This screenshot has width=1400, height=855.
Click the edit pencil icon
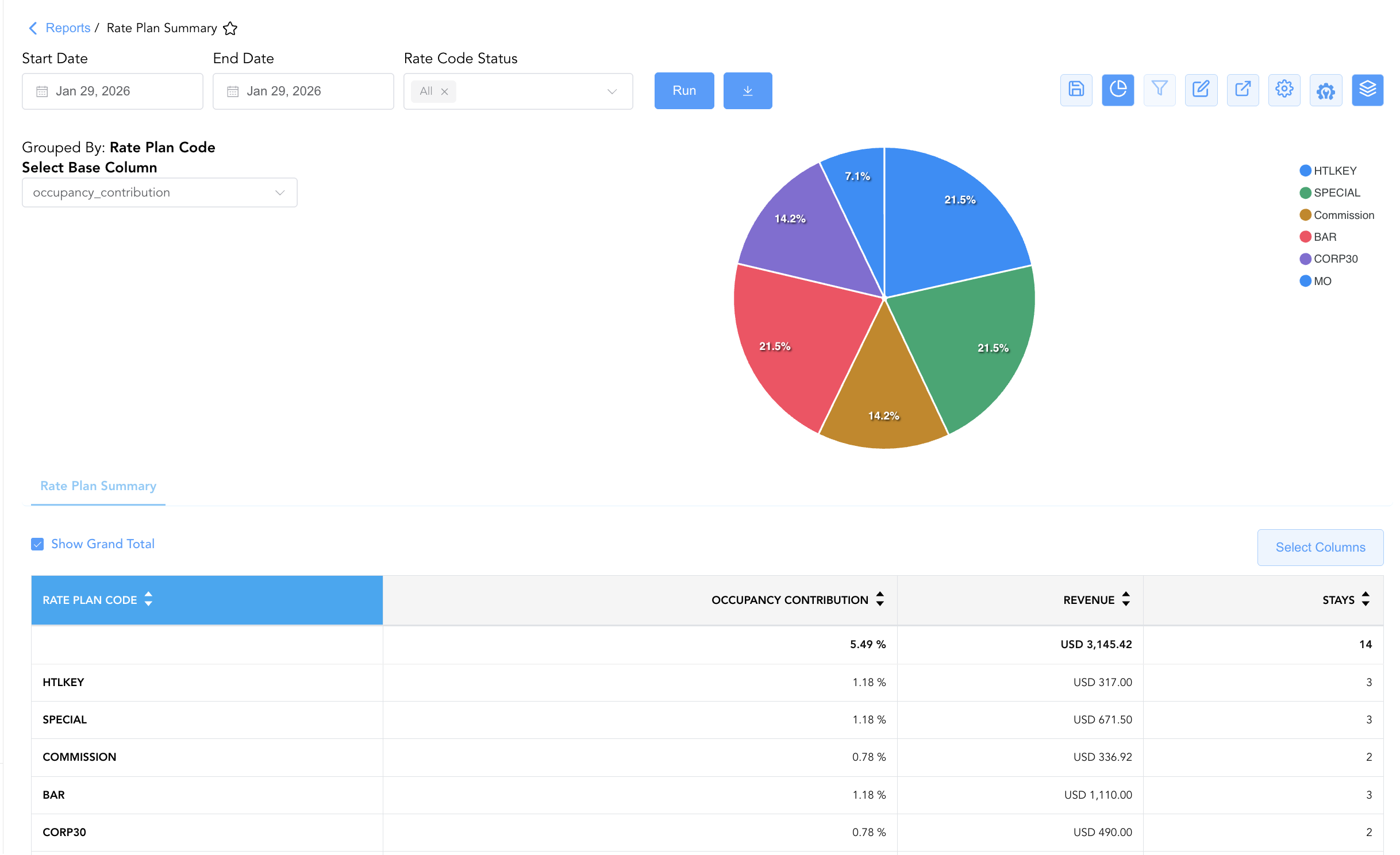(x=1201, y=90)
